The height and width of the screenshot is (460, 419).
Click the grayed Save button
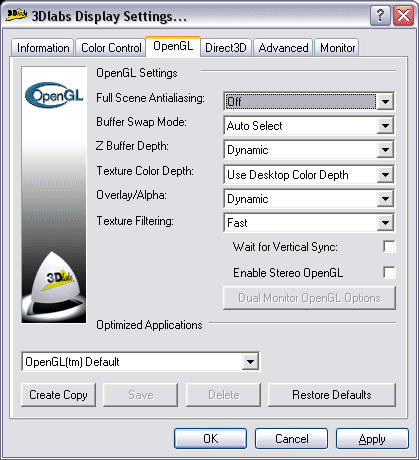click(x=140, y=395)
